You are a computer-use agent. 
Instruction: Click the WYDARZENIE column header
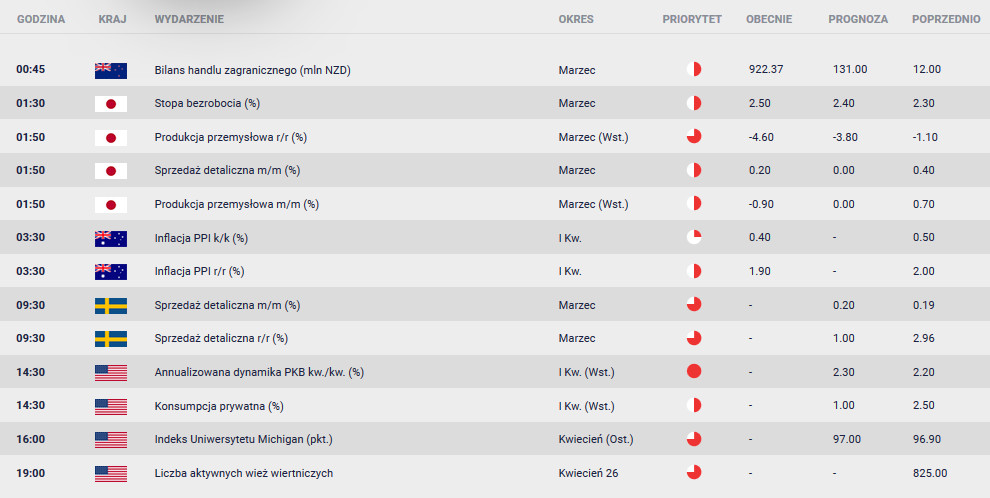189,19
